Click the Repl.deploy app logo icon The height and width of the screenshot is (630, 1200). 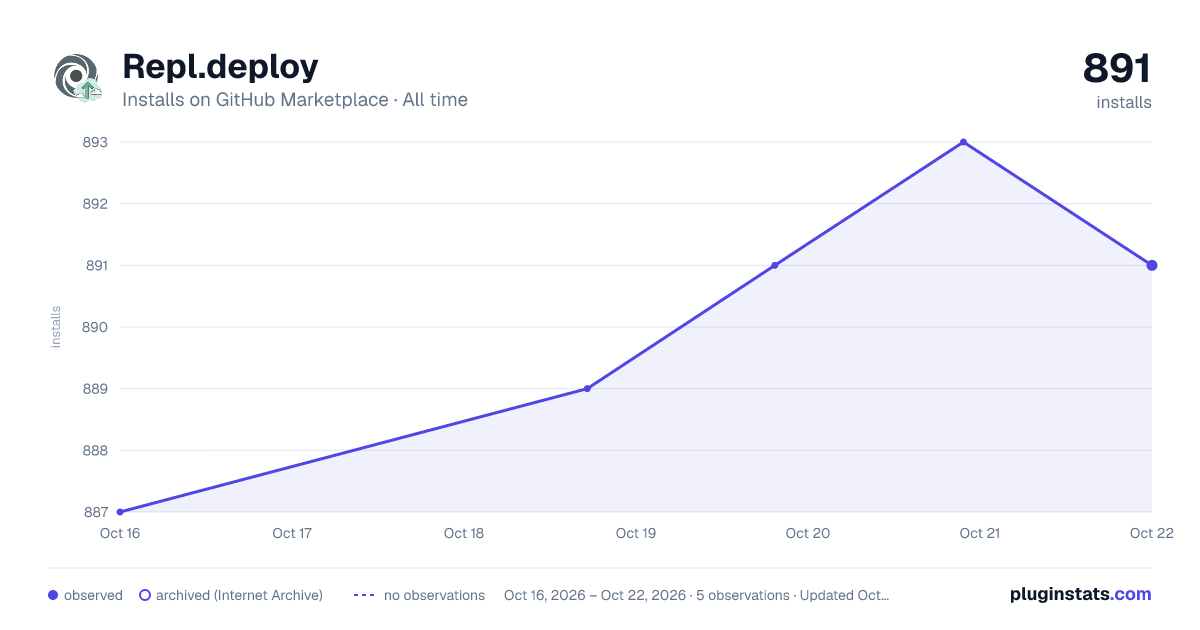[77, 77]
